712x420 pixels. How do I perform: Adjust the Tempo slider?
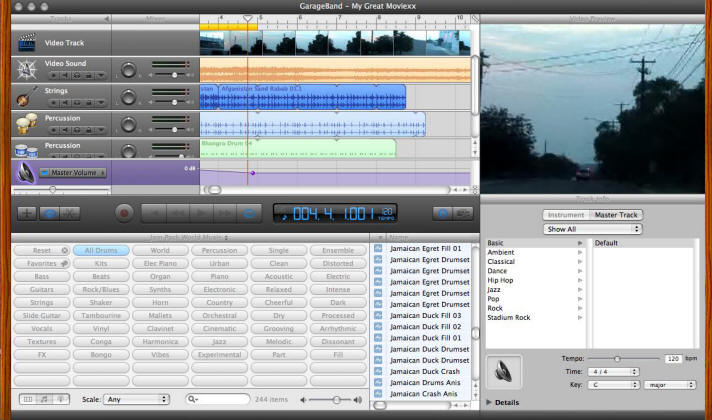[x=617, y=359]
